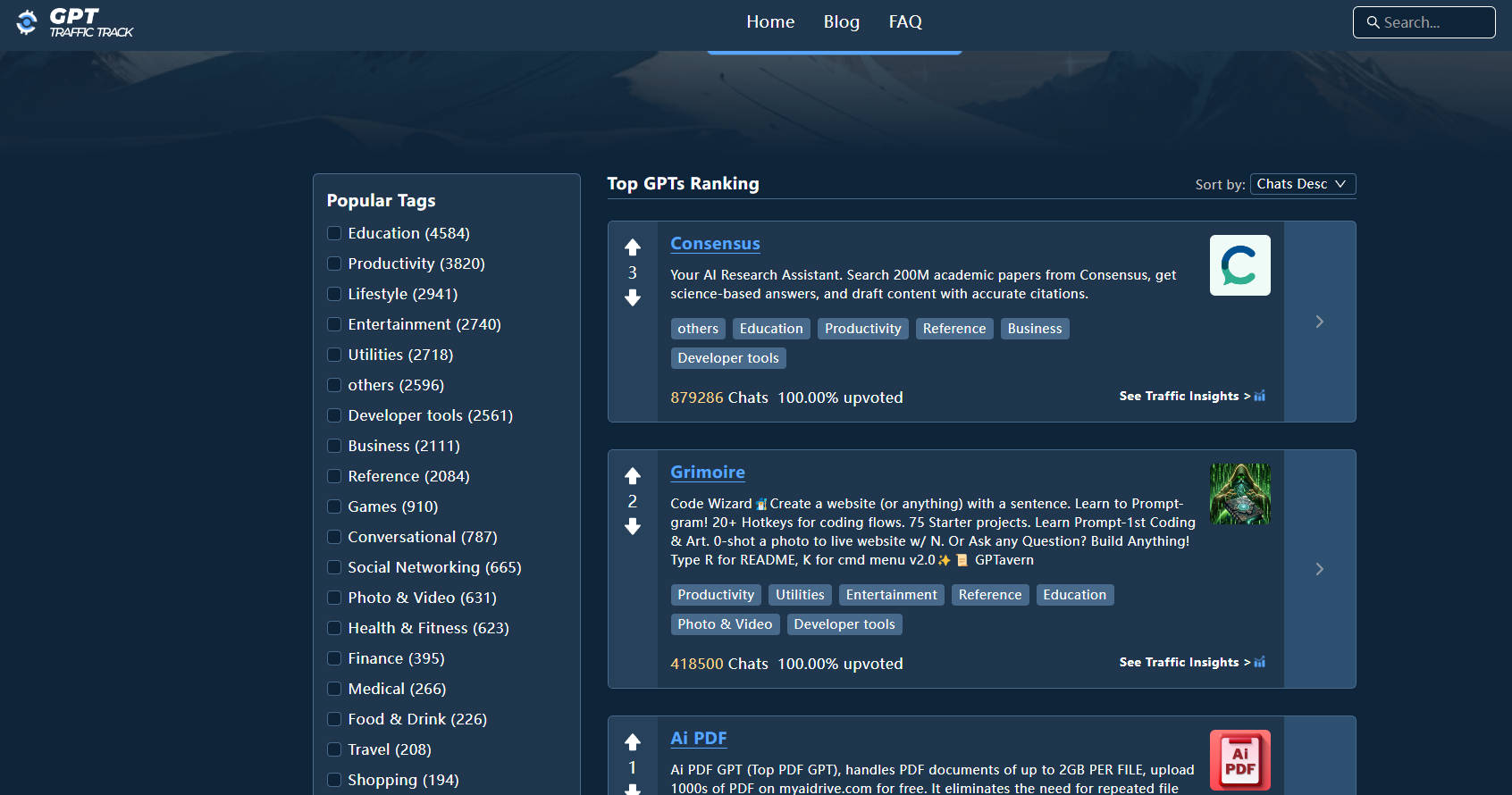Click the GPT Traffic Track logo
Screen dimensions: 1512x795
point(75,22)
